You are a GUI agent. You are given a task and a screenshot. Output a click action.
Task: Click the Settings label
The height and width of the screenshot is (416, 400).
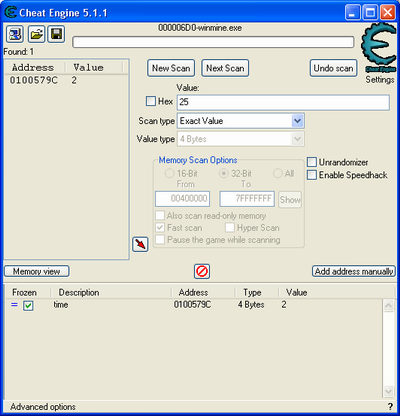[x=380, y=80]
